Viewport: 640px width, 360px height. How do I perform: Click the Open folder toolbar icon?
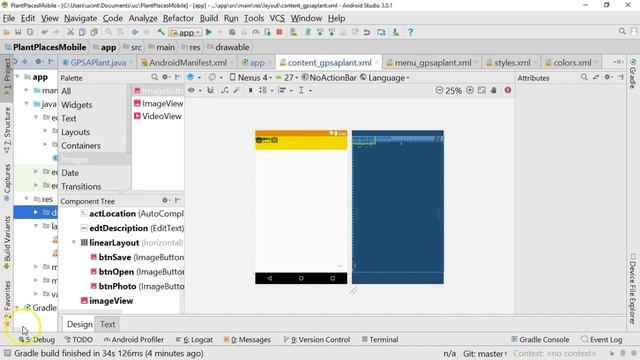pos(6,32)
